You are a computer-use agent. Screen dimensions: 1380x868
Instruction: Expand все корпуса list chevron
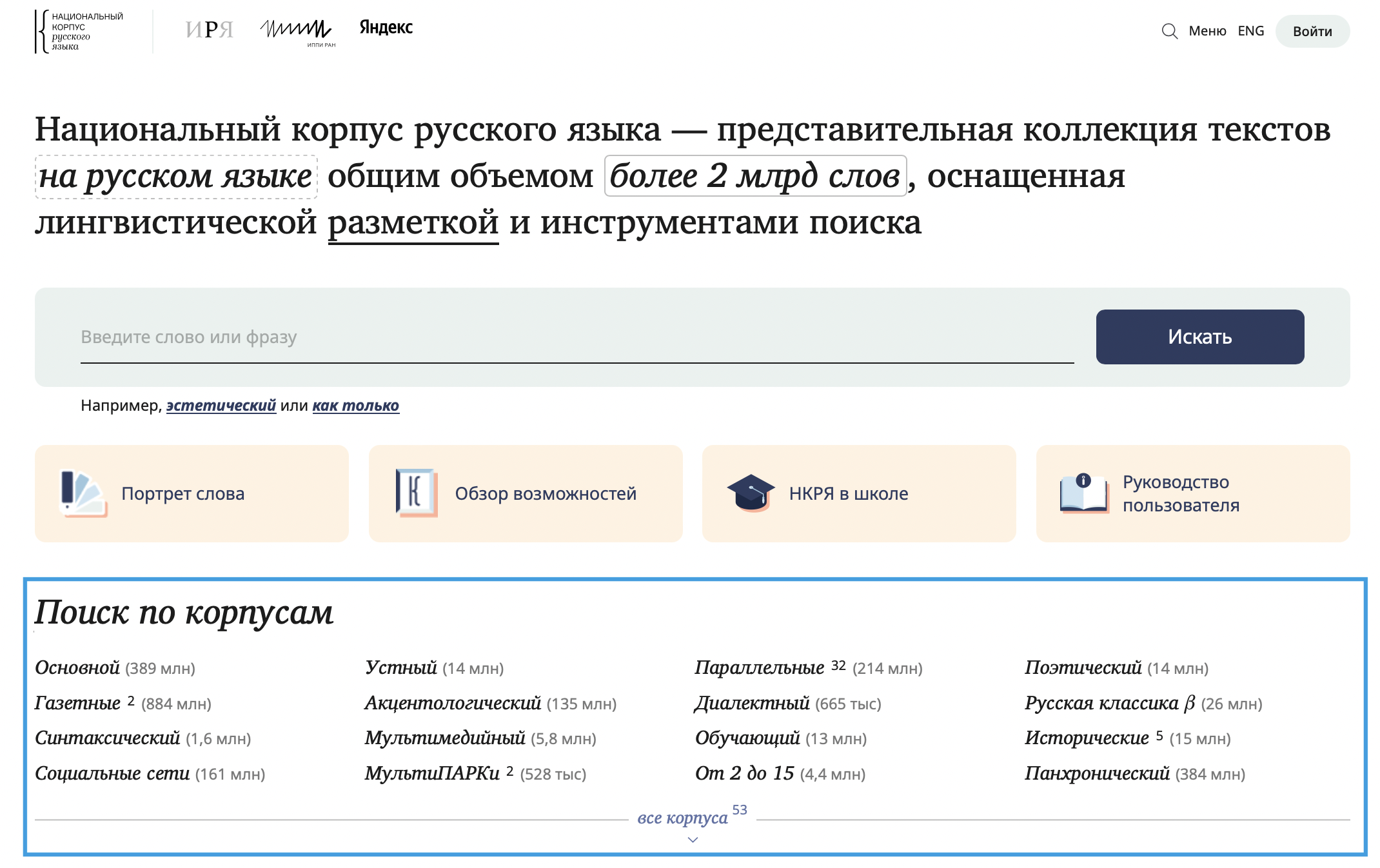[693, 840]
